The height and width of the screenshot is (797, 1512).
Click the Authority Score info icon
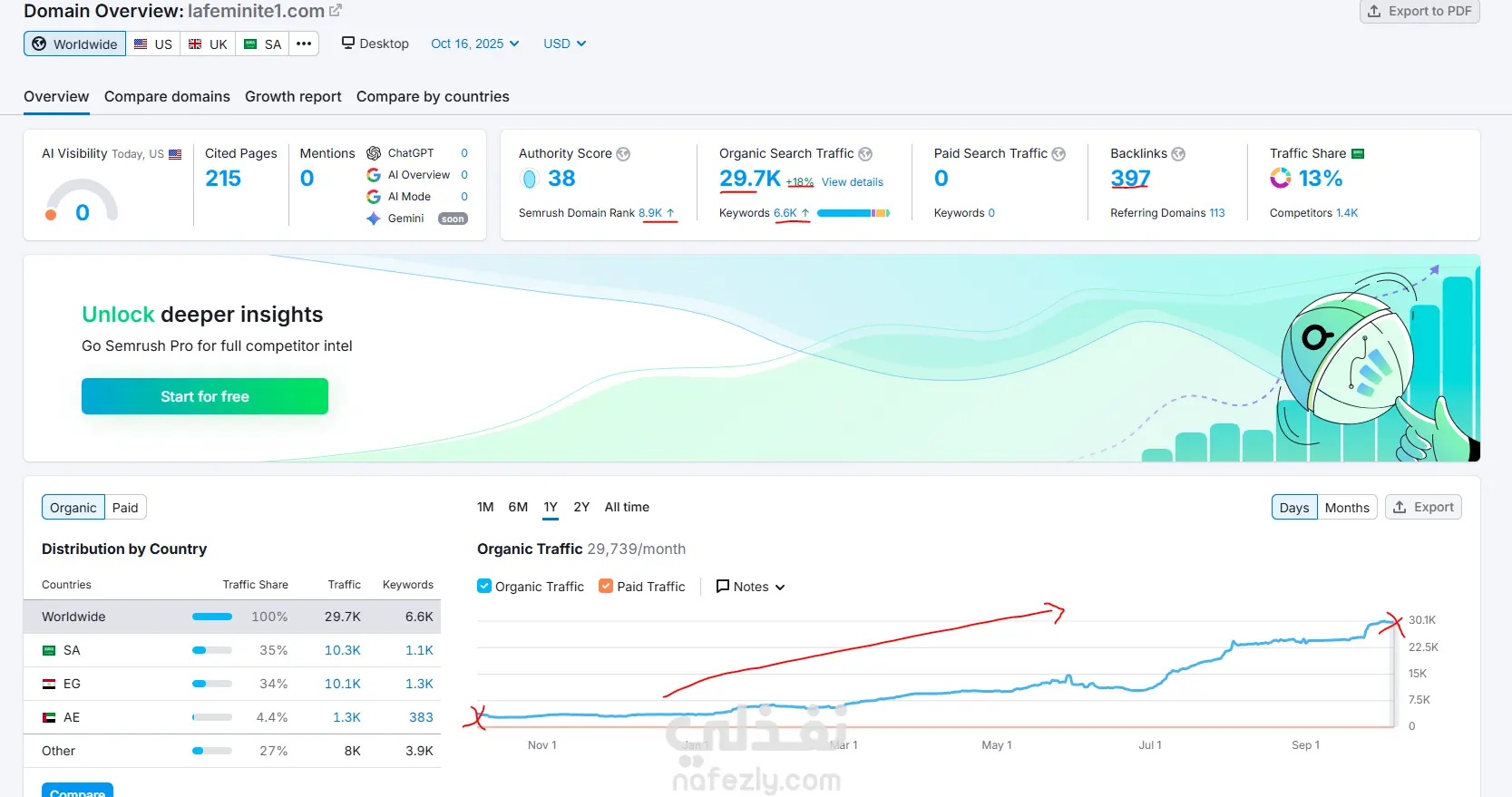tap(623, 154)
